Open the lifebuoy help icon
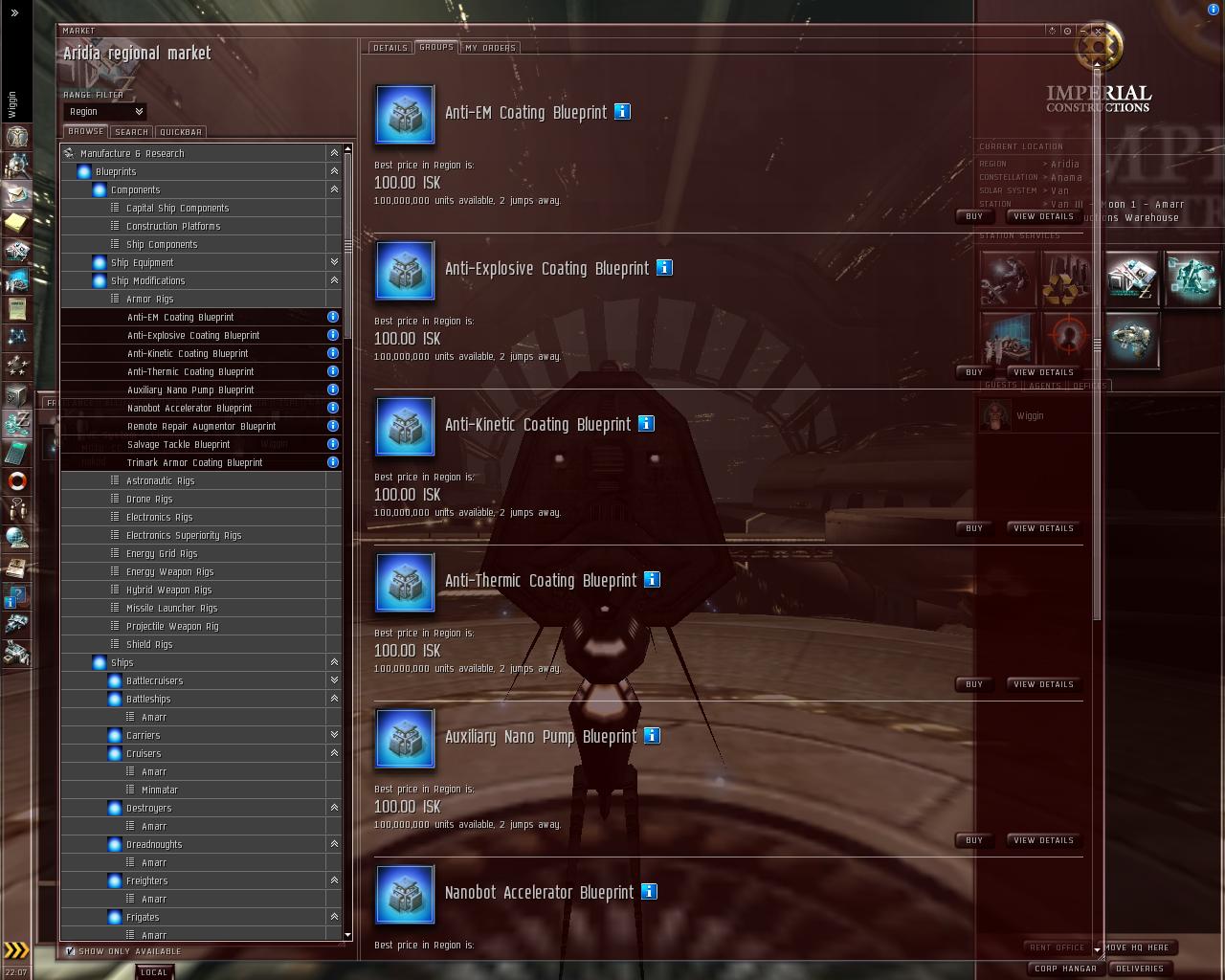The height and width of the screenshot is (980, 1225). coord(16,480)
